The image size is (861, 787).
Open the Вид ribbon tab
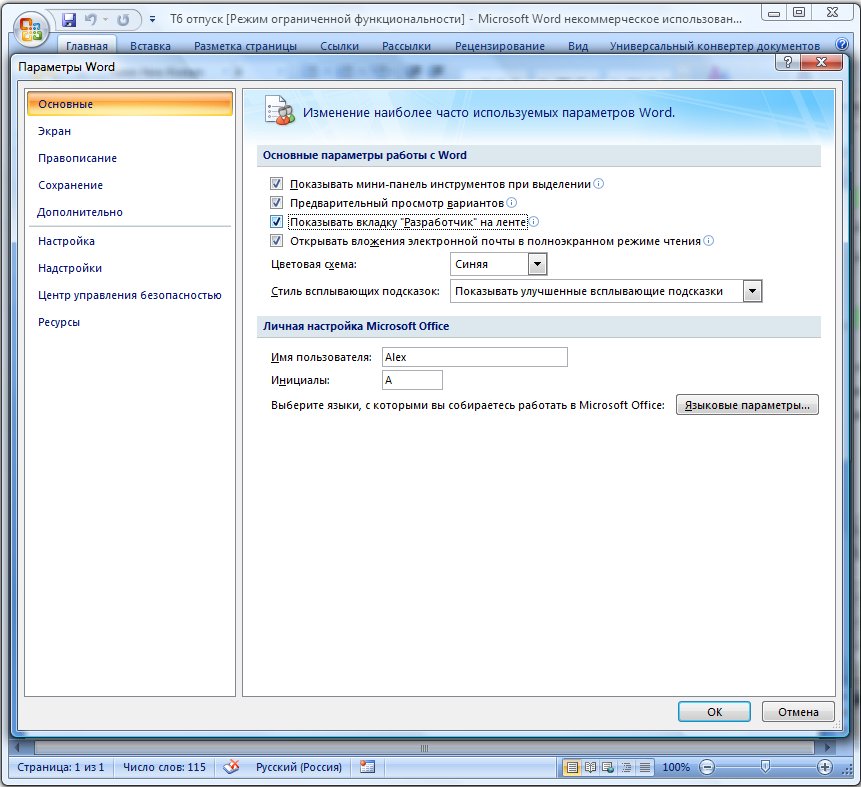point(578,46)
